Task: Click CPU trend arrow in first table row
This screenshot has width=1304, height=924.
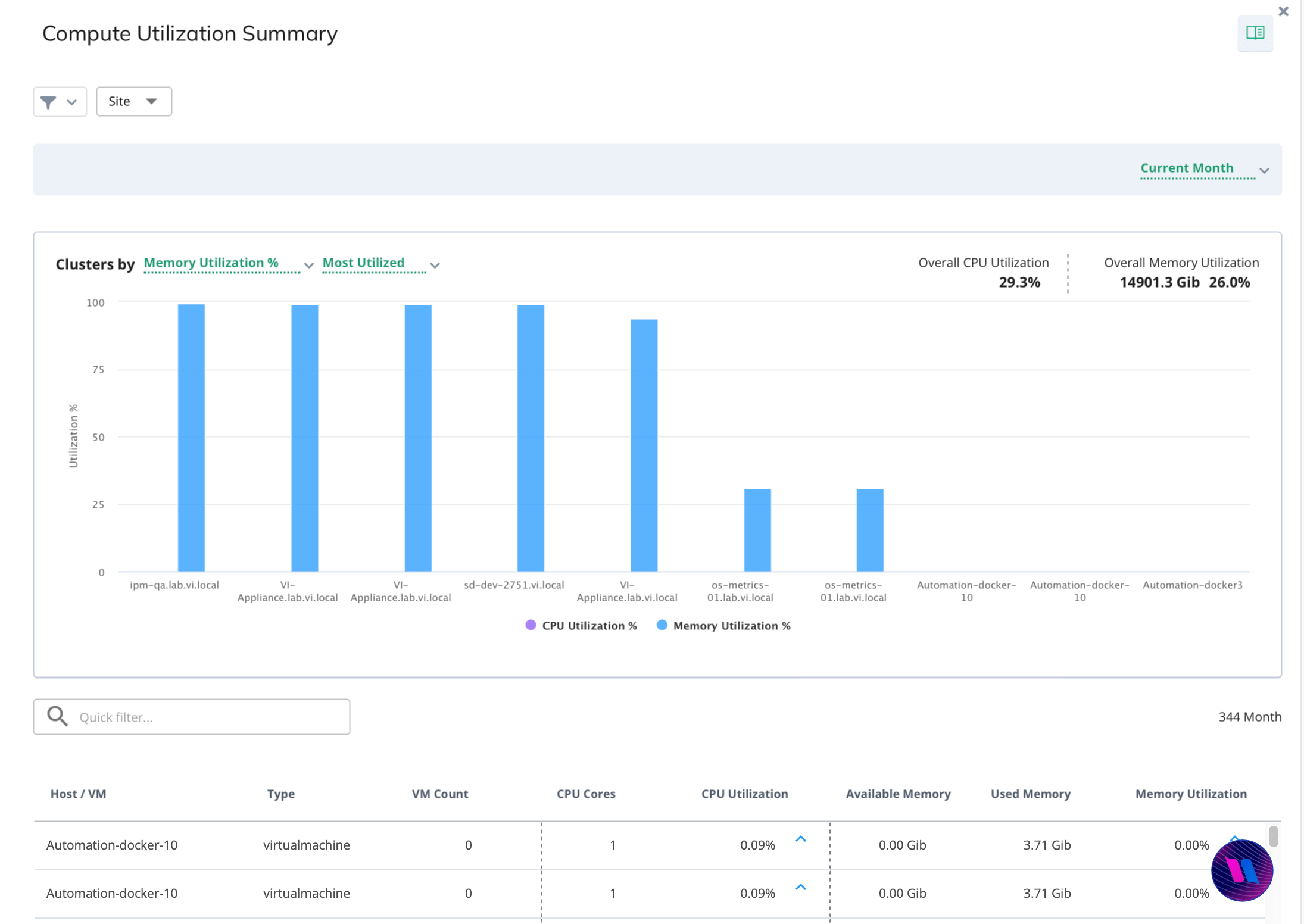Action: 801,839
